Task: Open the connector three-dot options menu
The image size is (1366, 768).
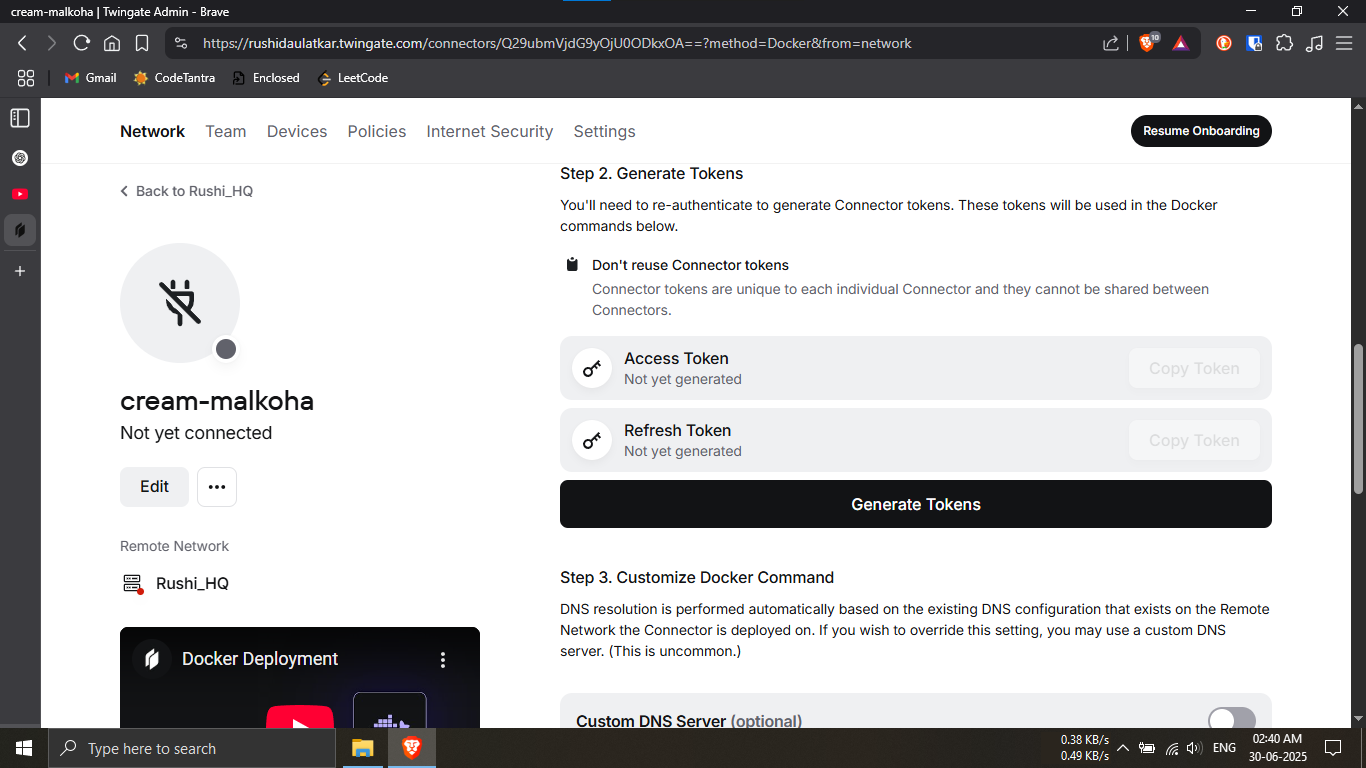Action: tap(217, 487)
